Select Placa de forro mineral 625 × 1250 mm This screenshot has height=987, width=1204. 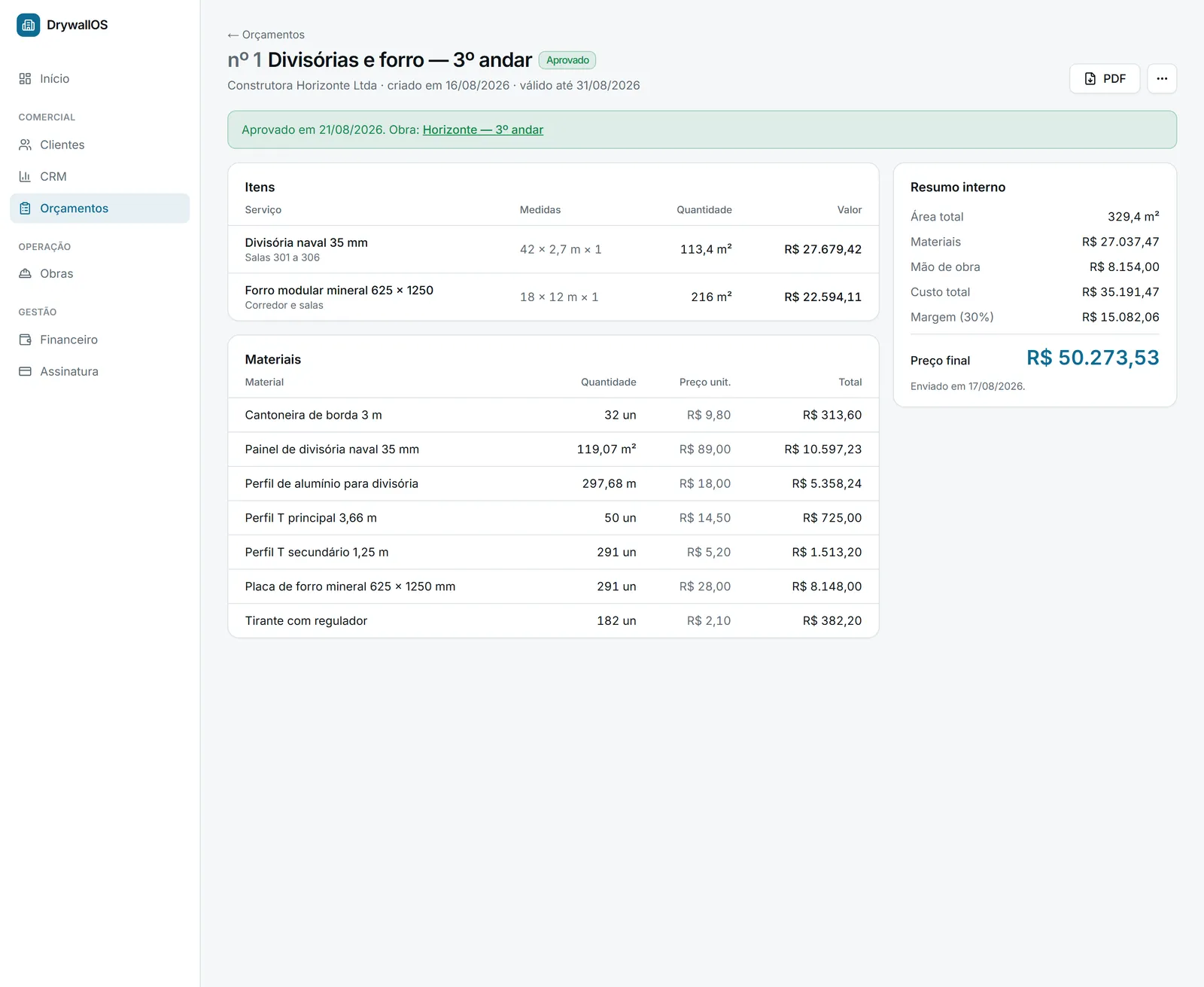(x=553, y=586)
